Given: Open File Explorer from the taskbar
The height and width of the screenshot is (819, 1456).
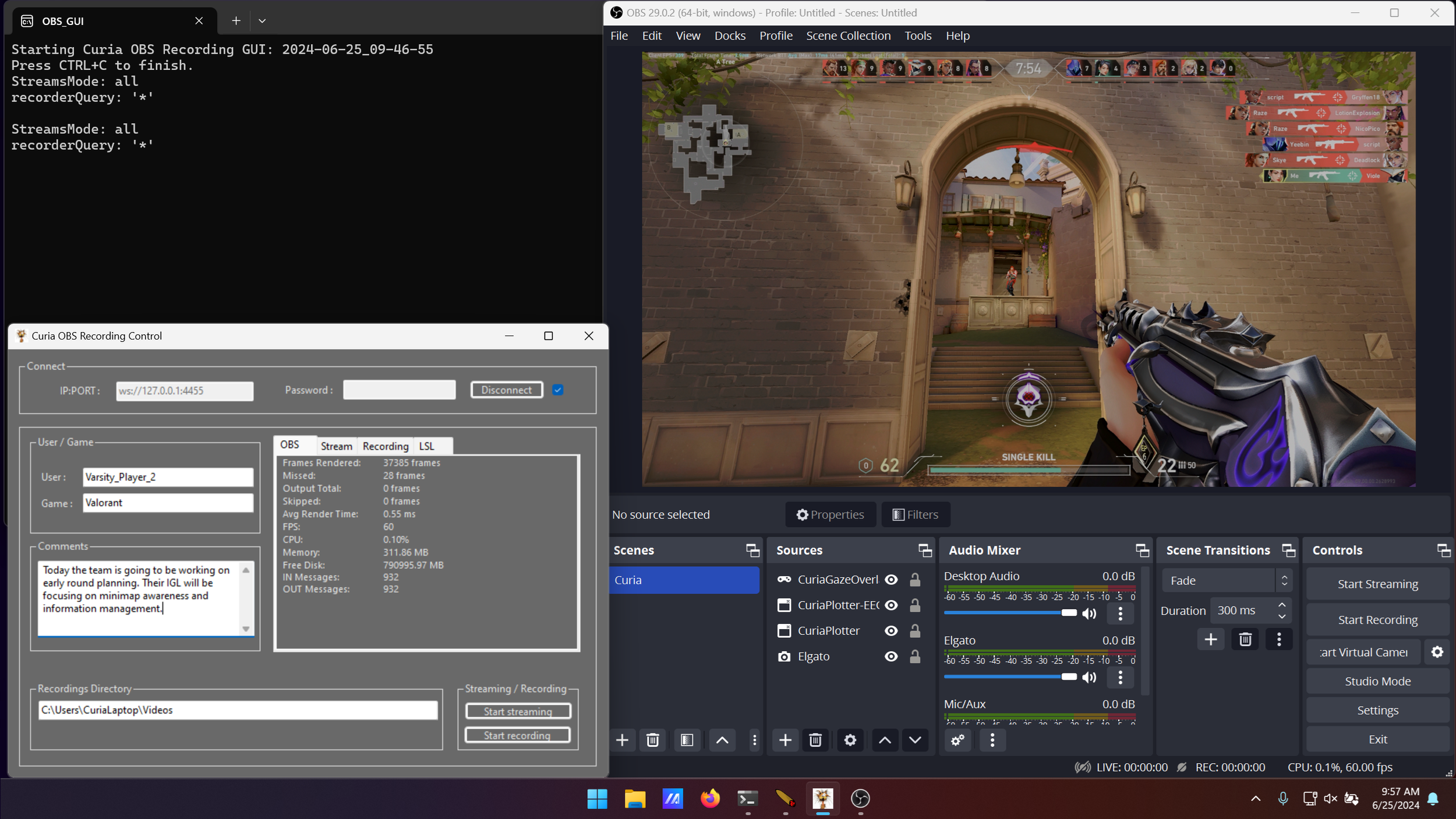Looking at the screenshot, I should (635, 799).
